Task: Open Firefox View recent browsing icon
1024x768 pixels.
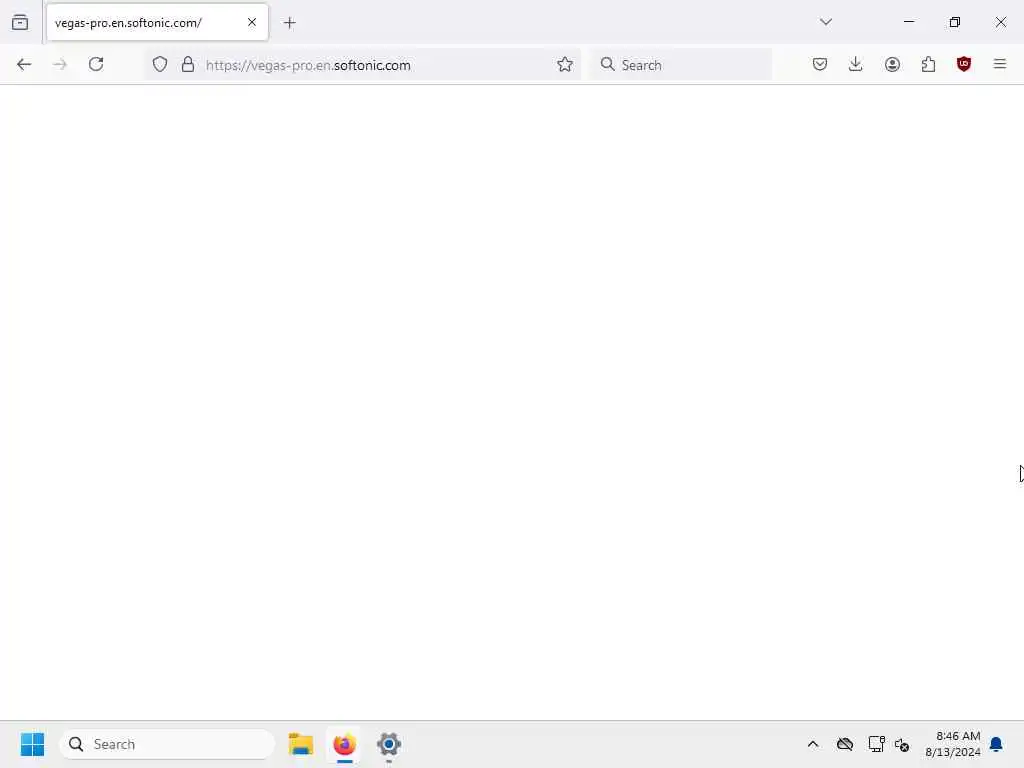Action: pyautogui.click(x=20, y=22)
